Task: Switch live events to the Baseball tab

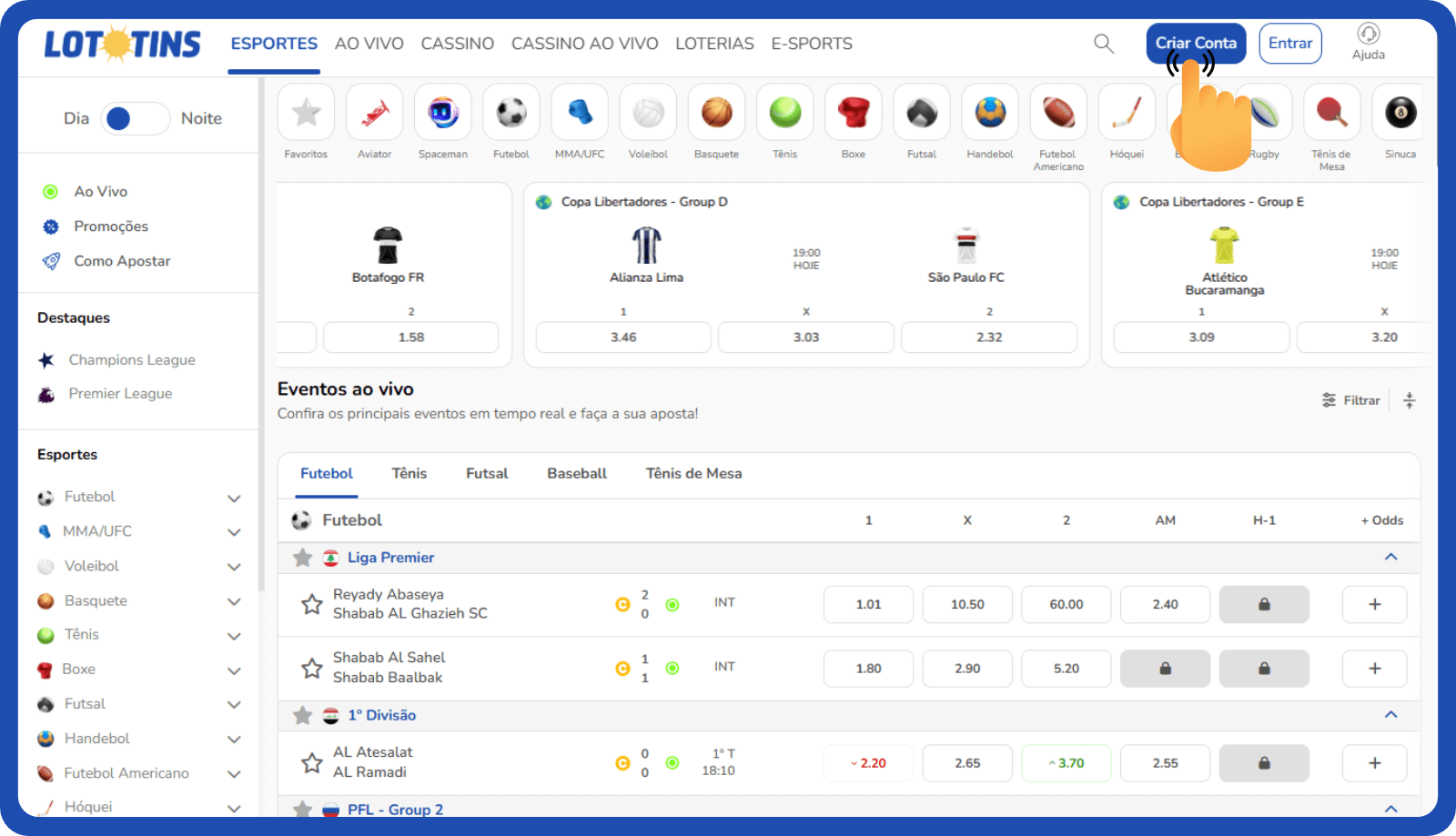Action: [577, 473]
